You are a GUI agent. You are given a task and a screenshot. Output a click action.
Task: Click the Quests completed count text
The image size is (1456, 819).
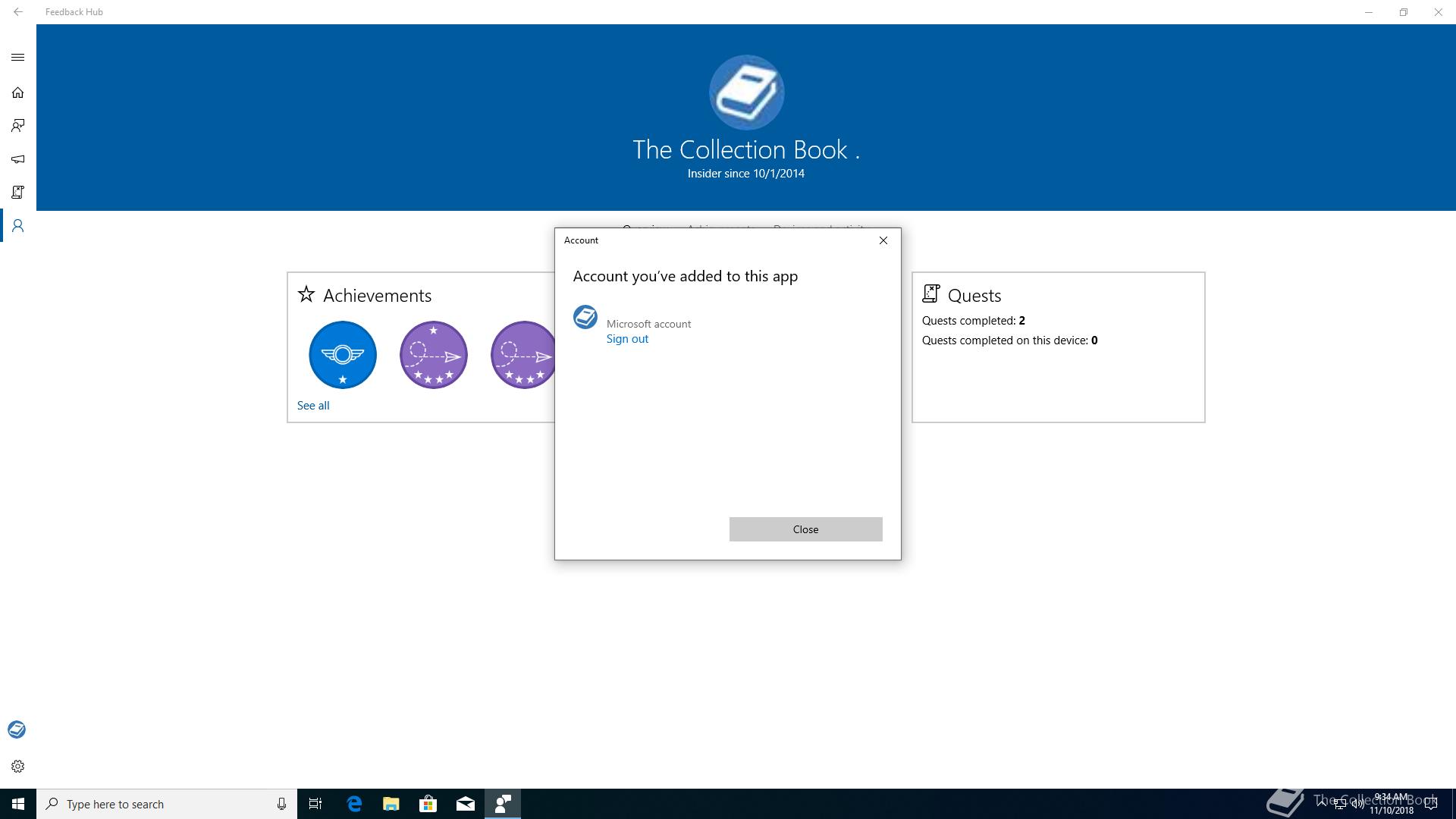[974, 321]
